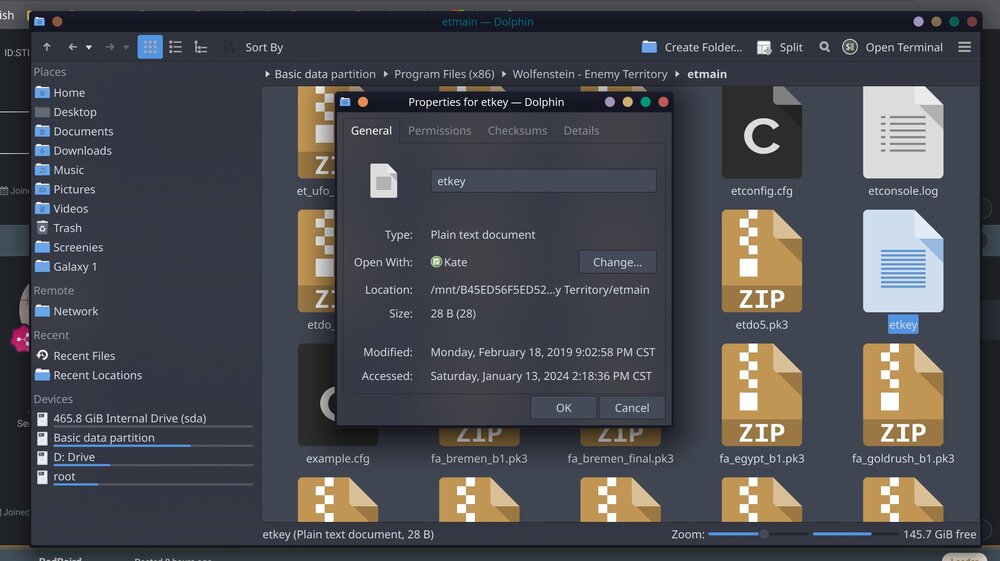Click Wolfenstein - Enemy Territory breadcrumb

(x=590, y=74)
